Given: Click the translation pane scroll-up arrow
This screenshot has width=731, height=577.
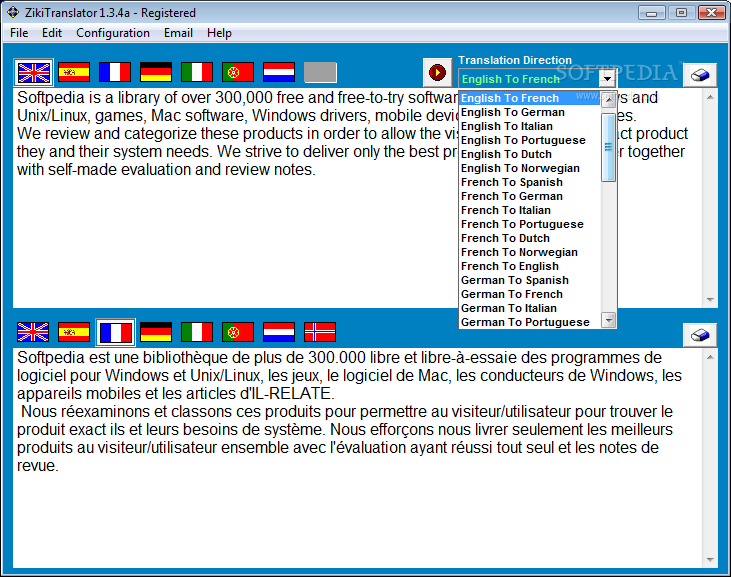Looking at the screenshot, I should (x=710, y=357).
